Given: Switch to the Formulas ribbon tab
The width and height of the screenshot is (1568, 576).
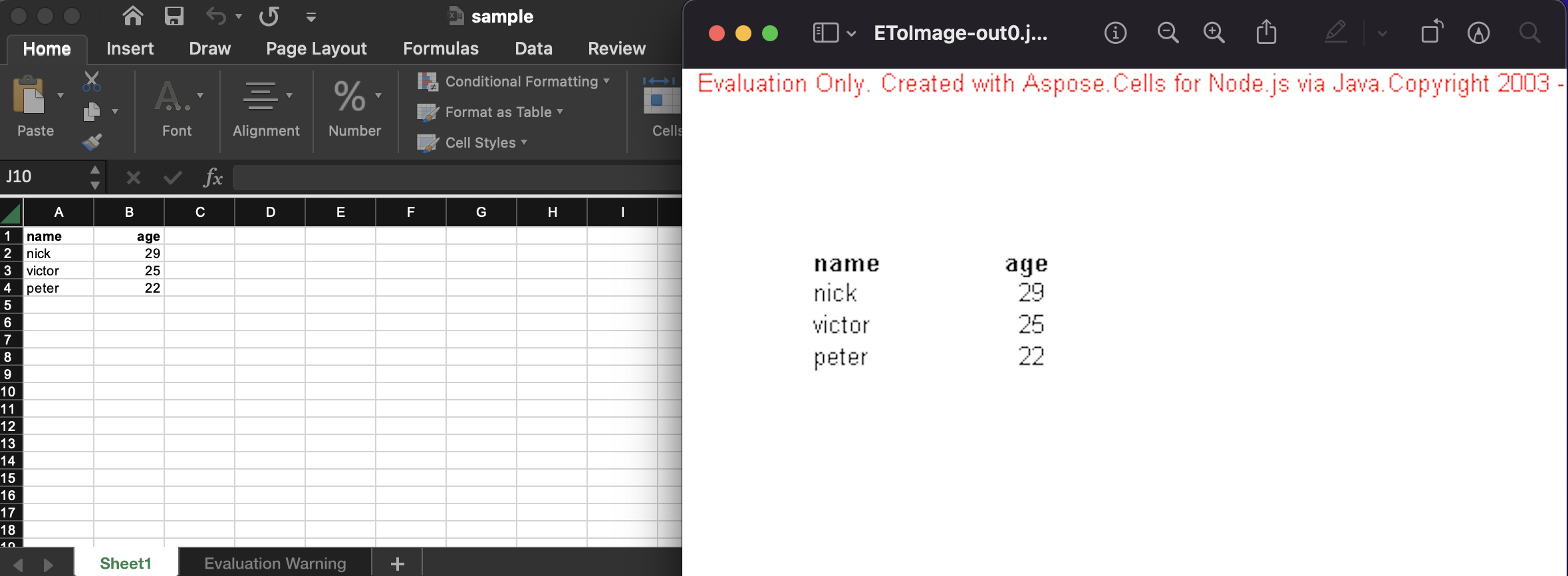Looking at the screenshot, I should click(x=440, y=49).
